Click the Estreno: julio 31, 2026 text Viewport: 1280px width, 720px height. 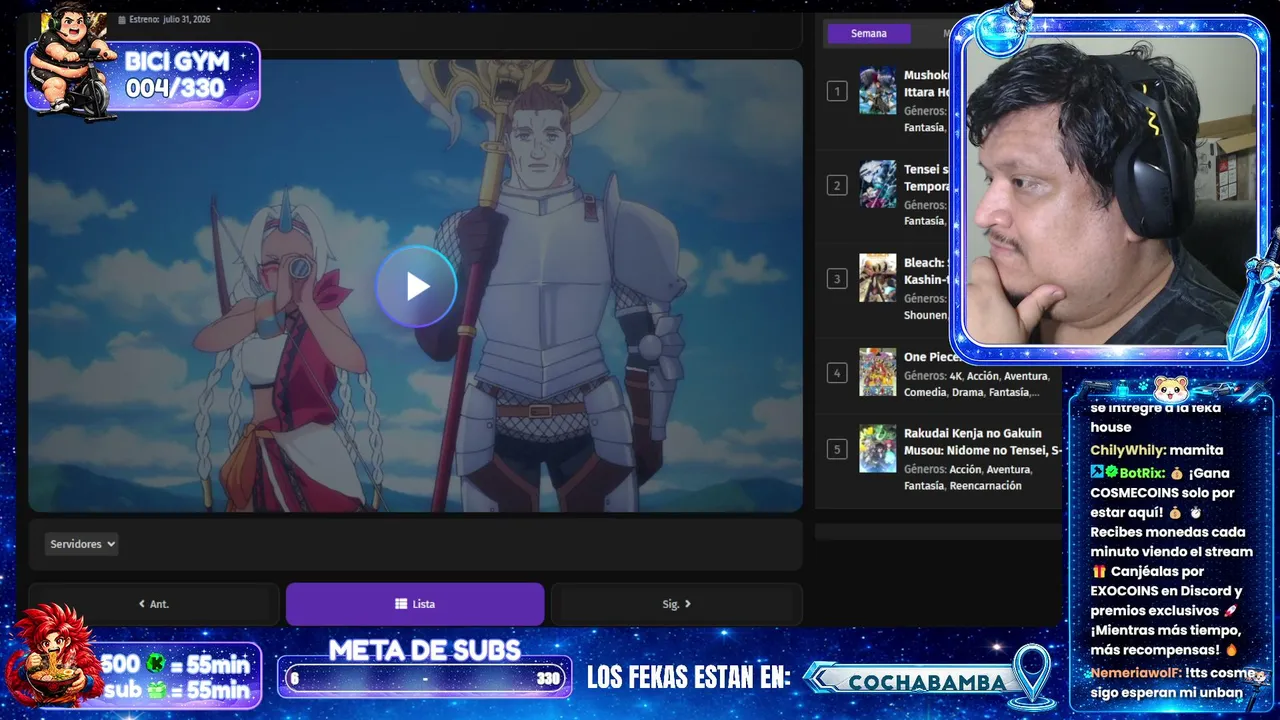click(169, 19)
